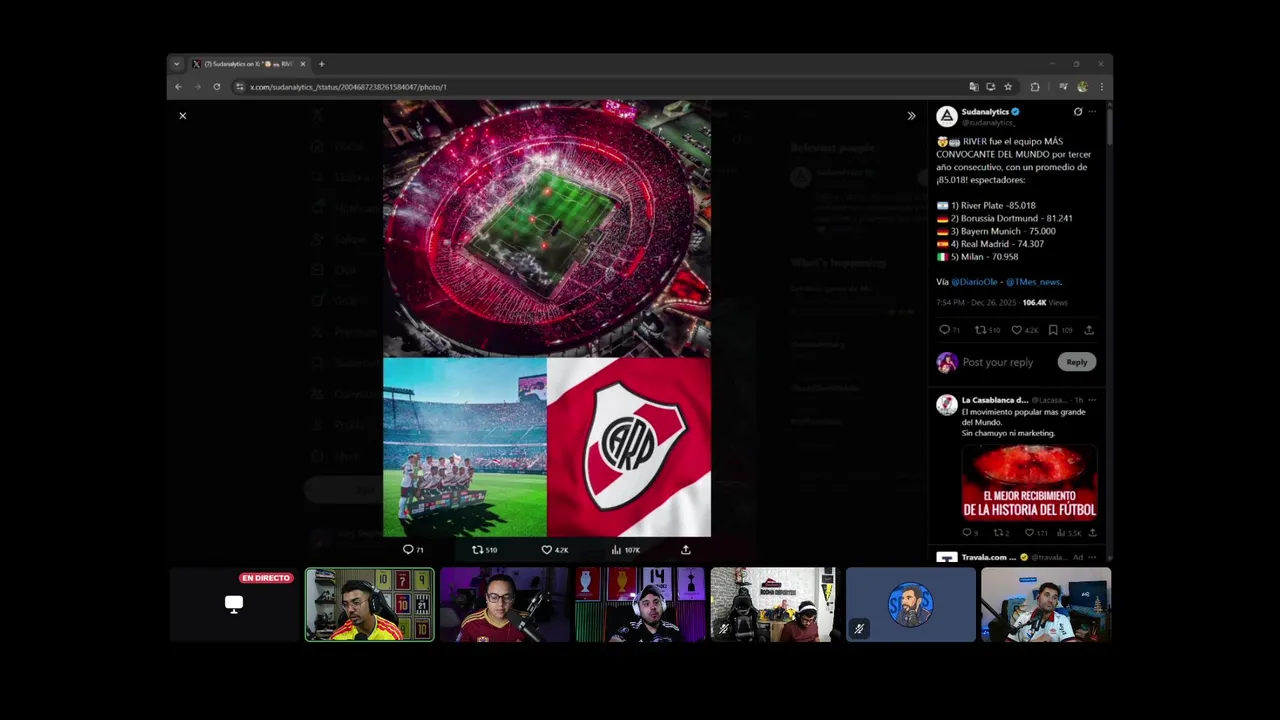Screen dimensions: 1280x720
Task: Close the photo viewer with the X icon
Action: point(182,116)
